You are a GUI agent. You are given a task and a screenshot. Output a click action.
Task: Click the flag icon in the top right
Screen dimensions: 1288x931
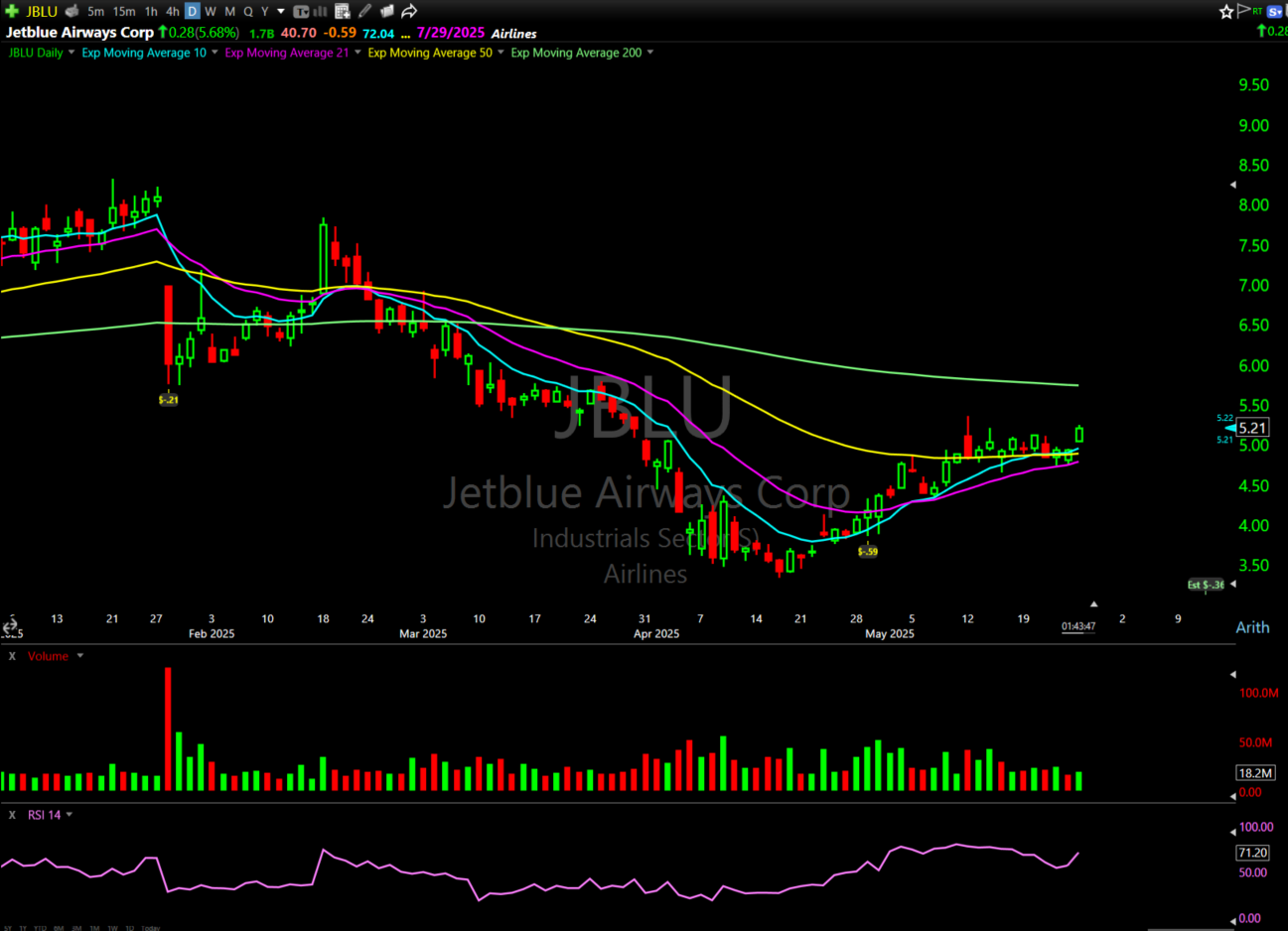[x=1243, y=11]
